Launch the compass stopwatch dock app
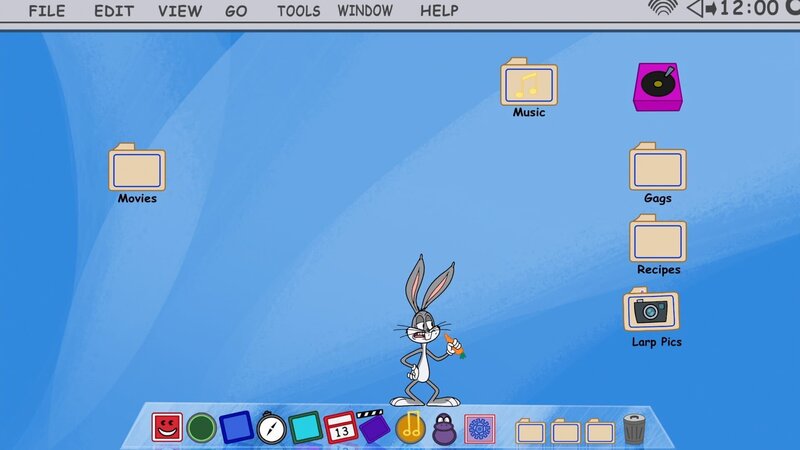The width and height of the screenshot is (800, 450). 271,428
